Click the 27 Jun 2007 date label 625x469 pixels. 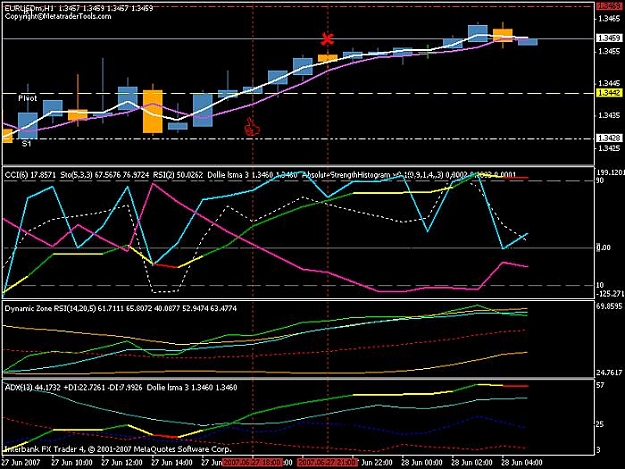coord(20,463)
